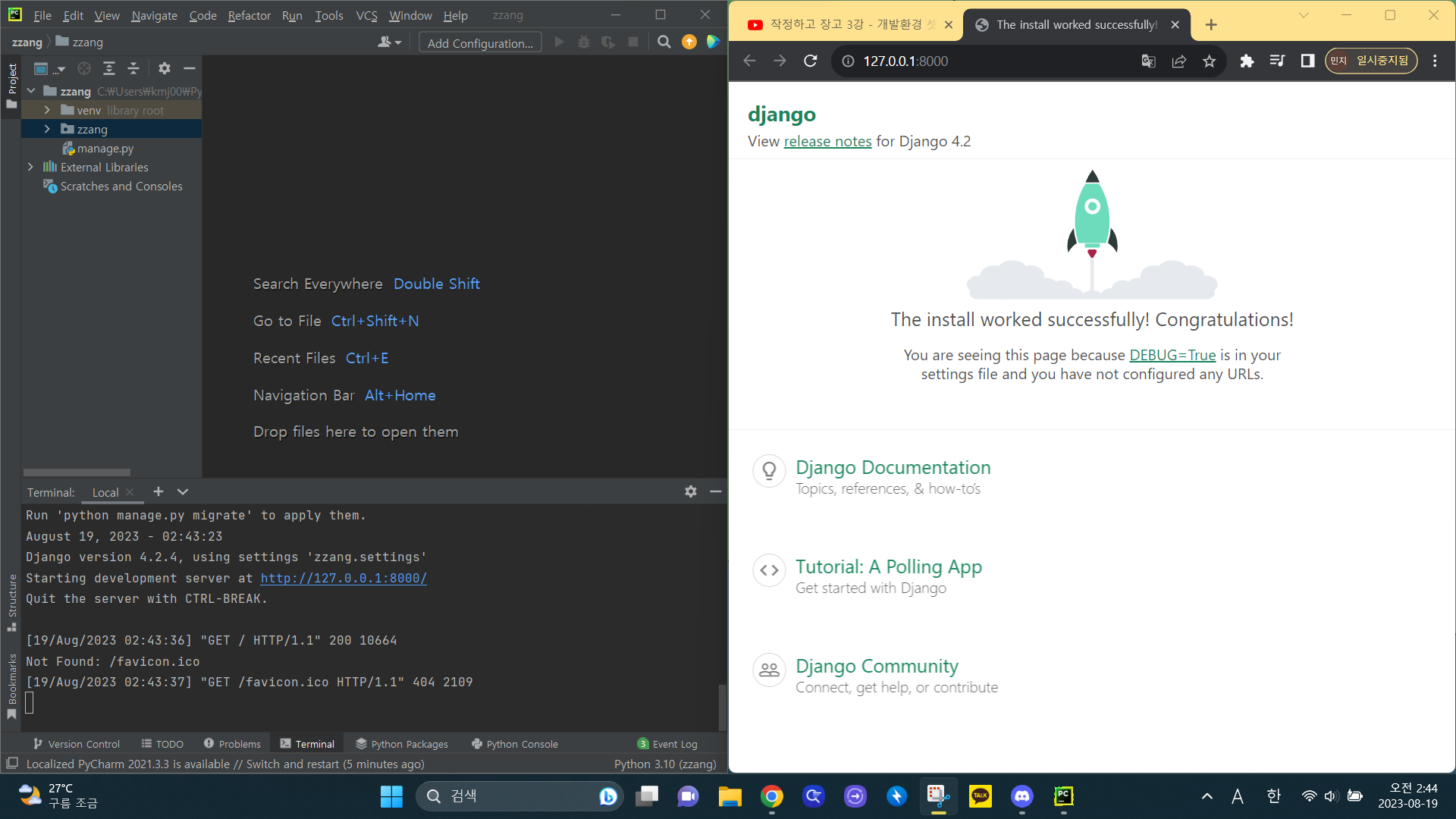1456x819 pixels.
Task: Toggle tool window quick access icon in status bar
Action: (x=12, y=764)
